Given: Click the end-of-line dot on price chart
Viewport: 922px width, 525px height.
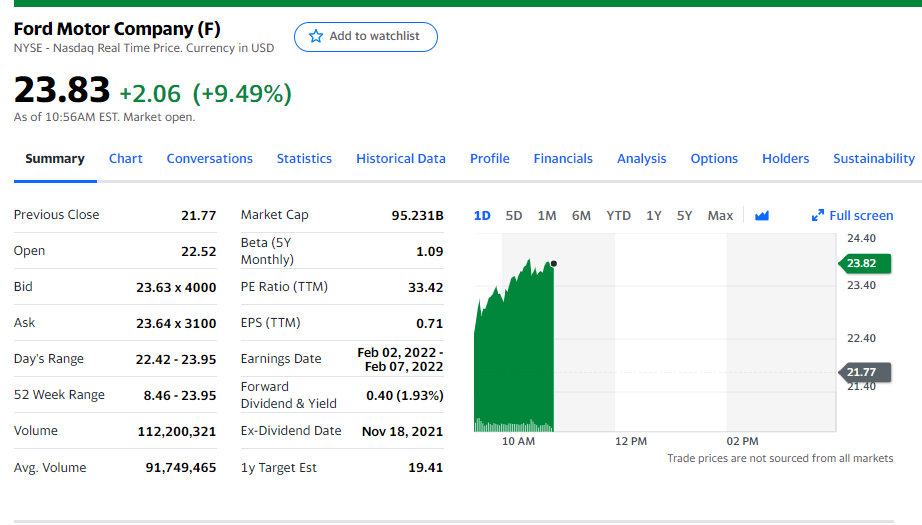Looking at the screenshot, I should tap(553, 264).
